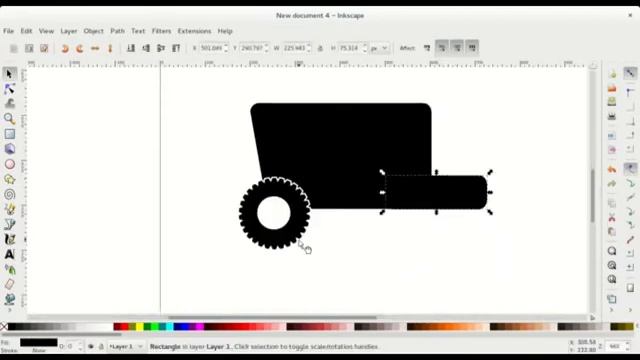
Task: Open the Edit menu
Action: tap(26, 31)
